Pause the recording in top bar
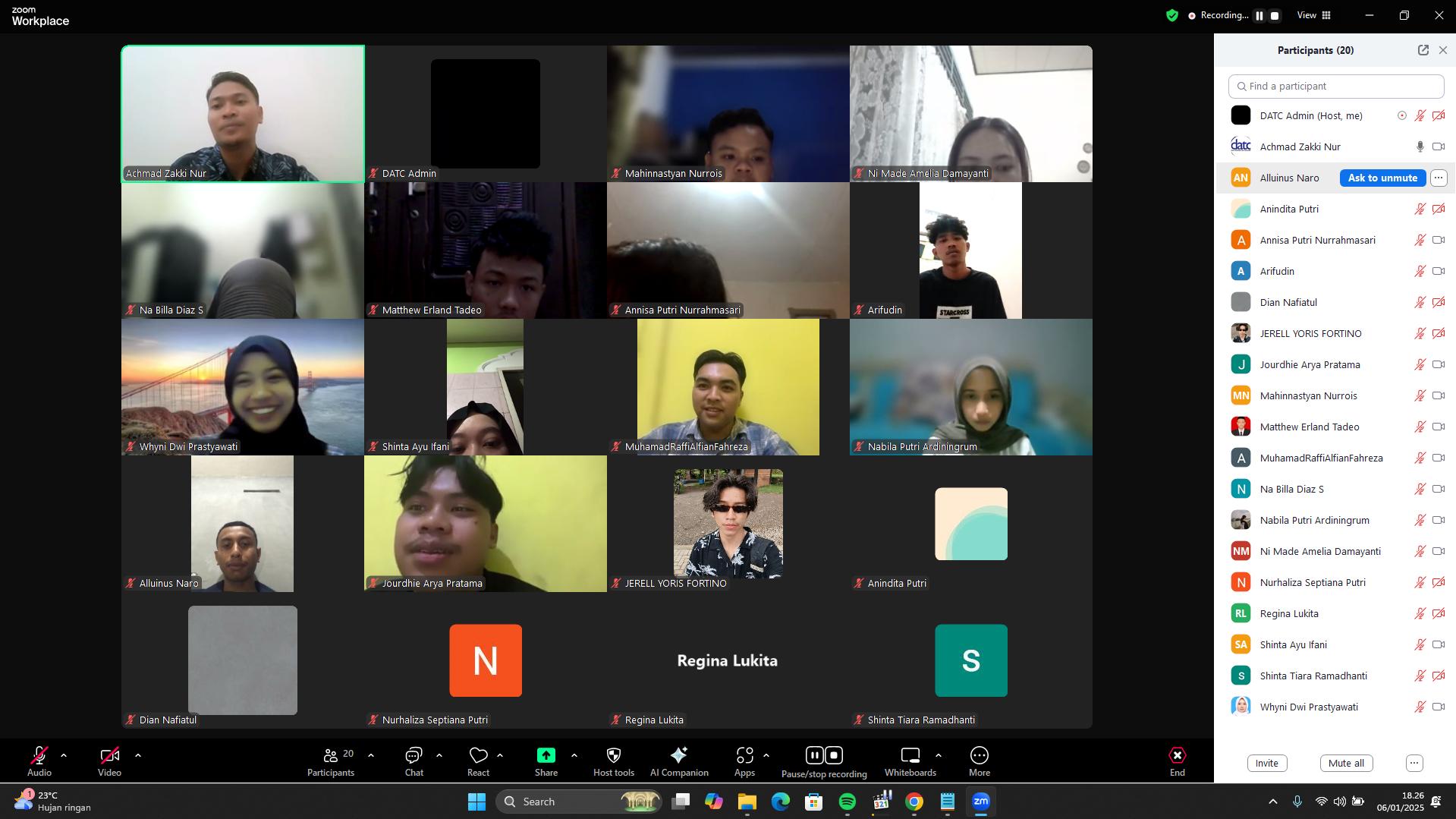The height and width of the screenshot is (819, 1456). coord(1259,15)
